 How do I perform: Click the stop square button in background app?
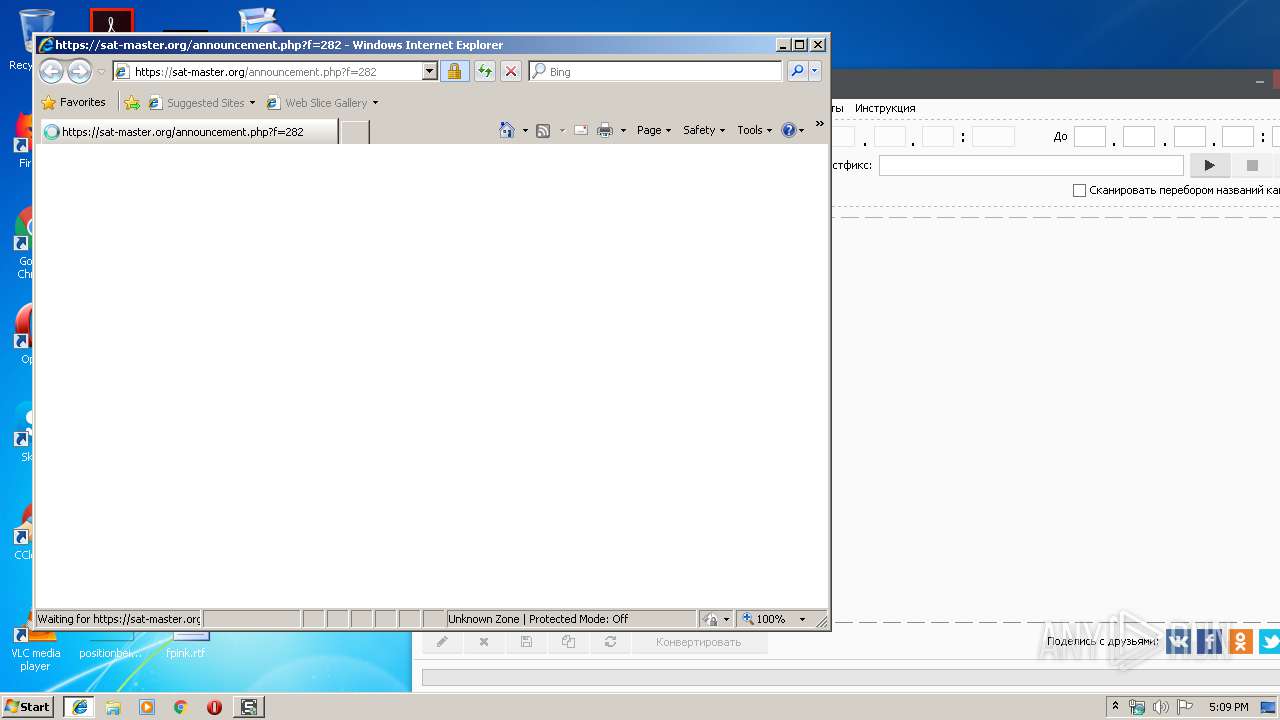click(1252, 165)
